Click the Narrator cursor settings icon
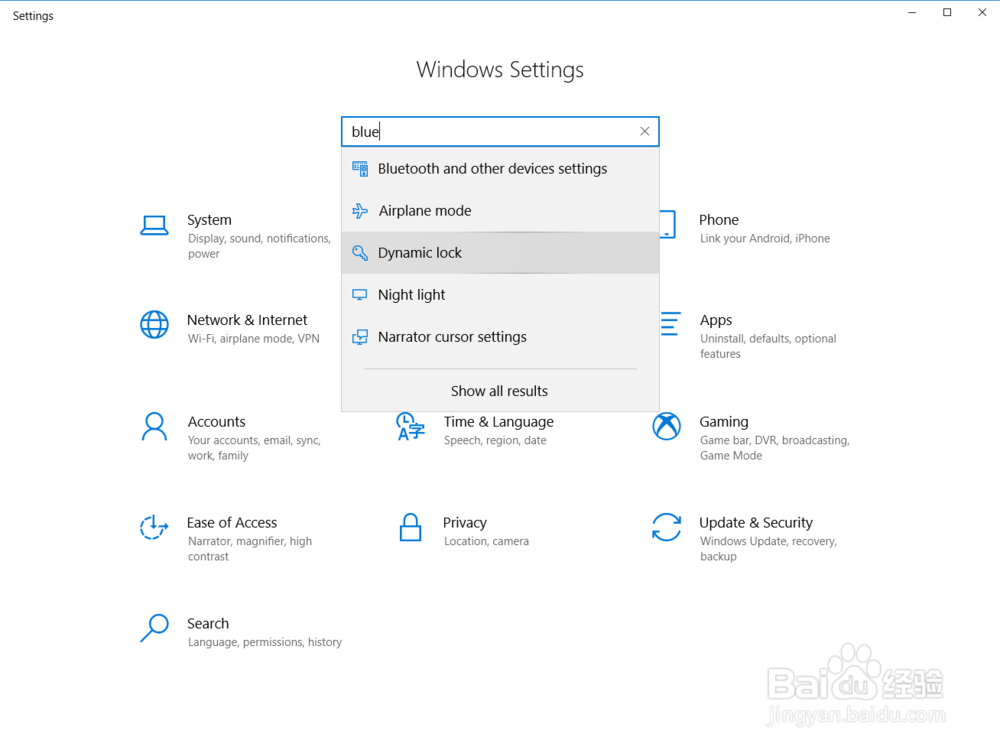Screen dimensions: 1000x750 (360, 337)
